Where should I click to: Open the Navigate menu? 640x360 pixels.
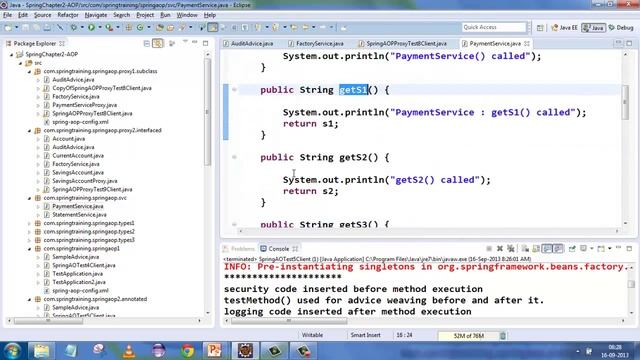[96, 15]
